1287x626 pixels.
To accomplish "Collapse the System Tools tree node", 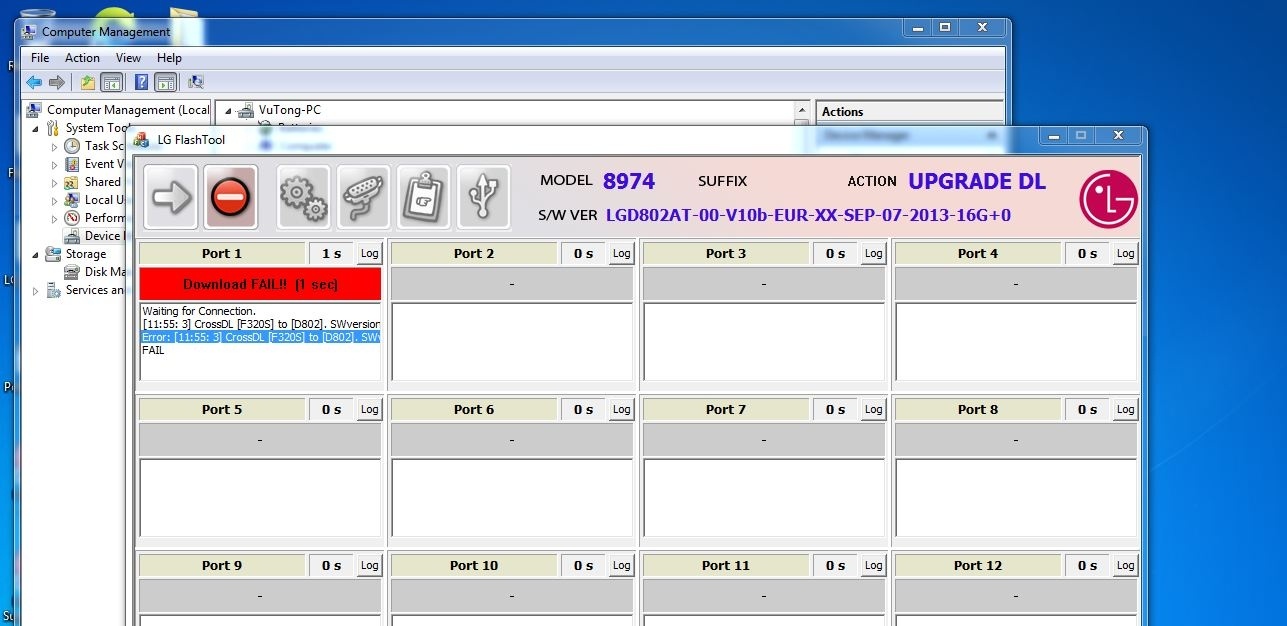I will (x=37, y=129).
